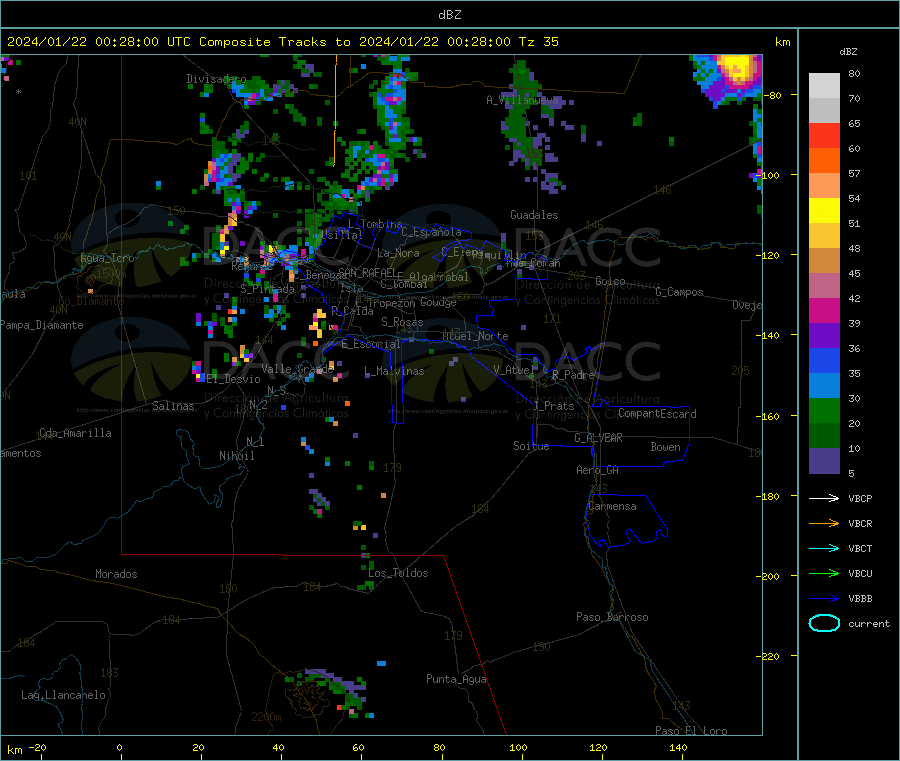The height and width of the screenshot is (761, 900).
Task: Click the -80 km tick on right axis
Action: [774, 95]
